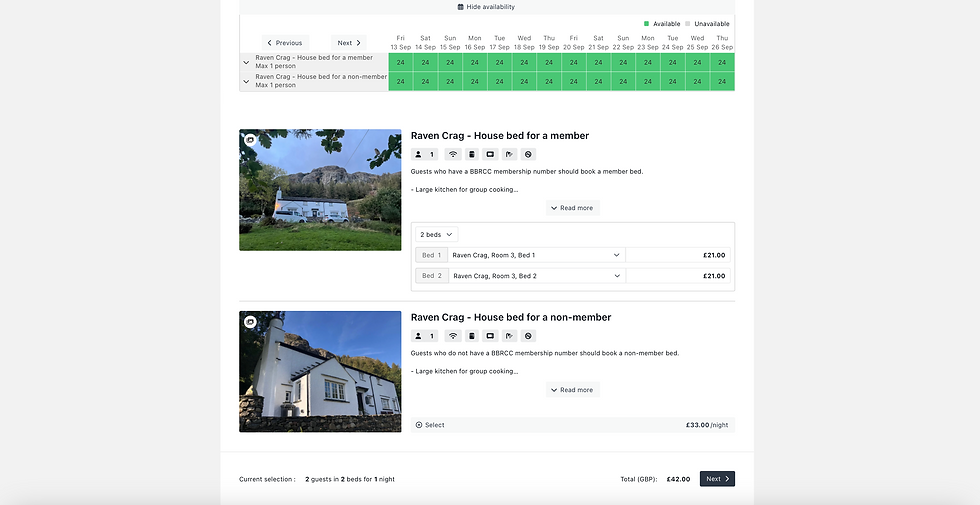980x505 pixels.
Task: Click the Bed 1 price £21.00
Action: (714, 255)
